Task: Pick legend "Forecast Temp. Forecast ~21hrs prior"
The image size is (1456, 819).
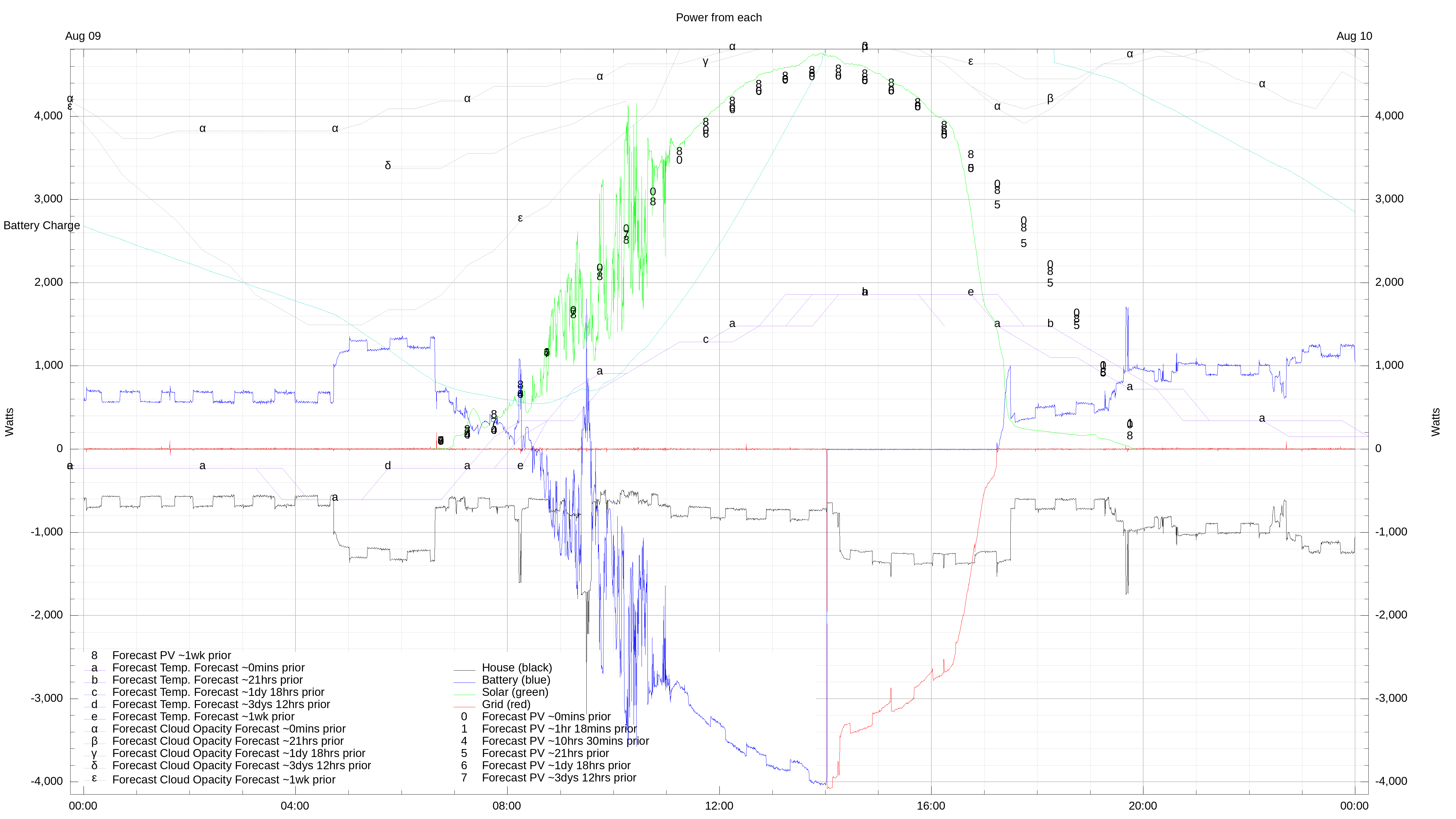Action: click(x=207, y=680)
